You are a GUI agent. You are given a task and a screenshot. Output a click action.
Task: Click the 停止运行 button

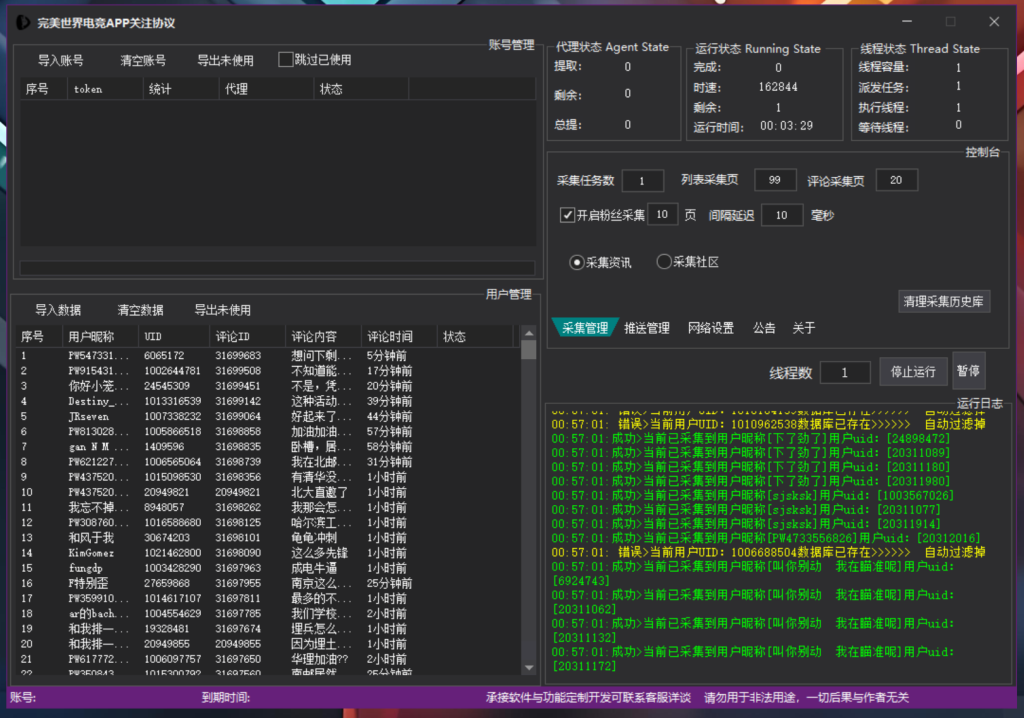click(x=912, y=371)
